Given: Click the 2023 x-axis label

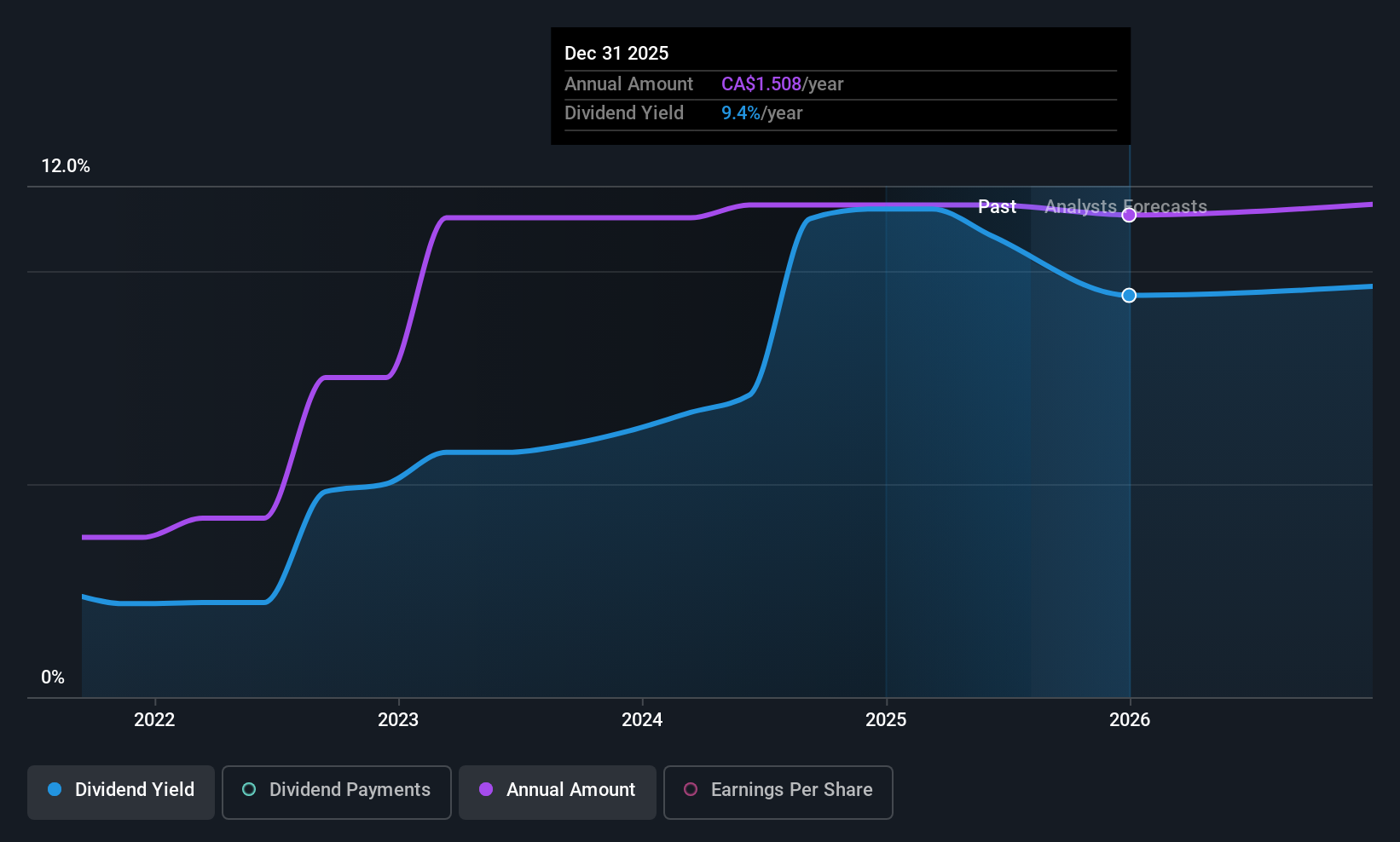Looking at the screenshot, I should point(398,719).
